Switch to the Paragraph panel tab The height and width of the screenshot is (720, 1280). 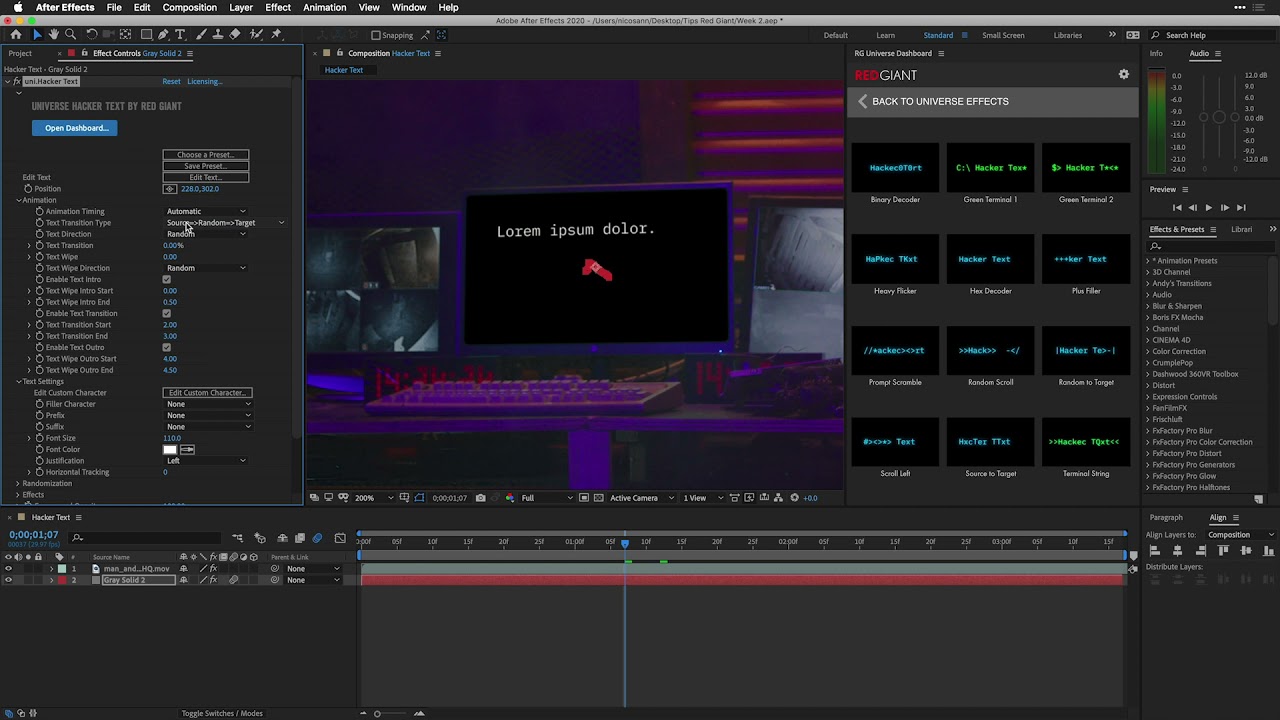point(1166,517)
